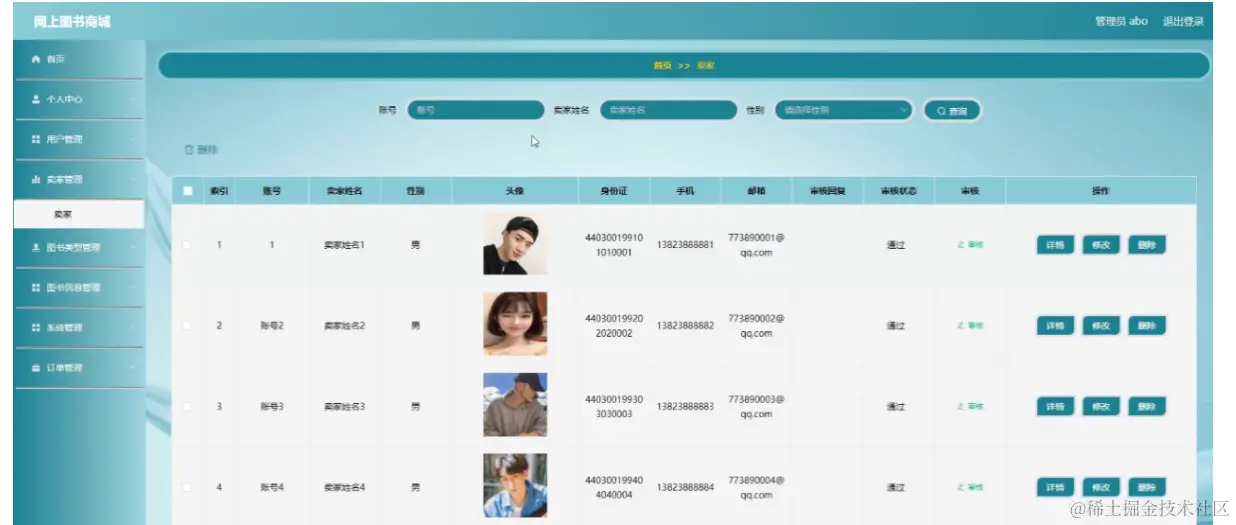Click the grid icon beside 图书信息管理
The height and width of the screenshot is (525, 1236).
(x=36, y=288)
